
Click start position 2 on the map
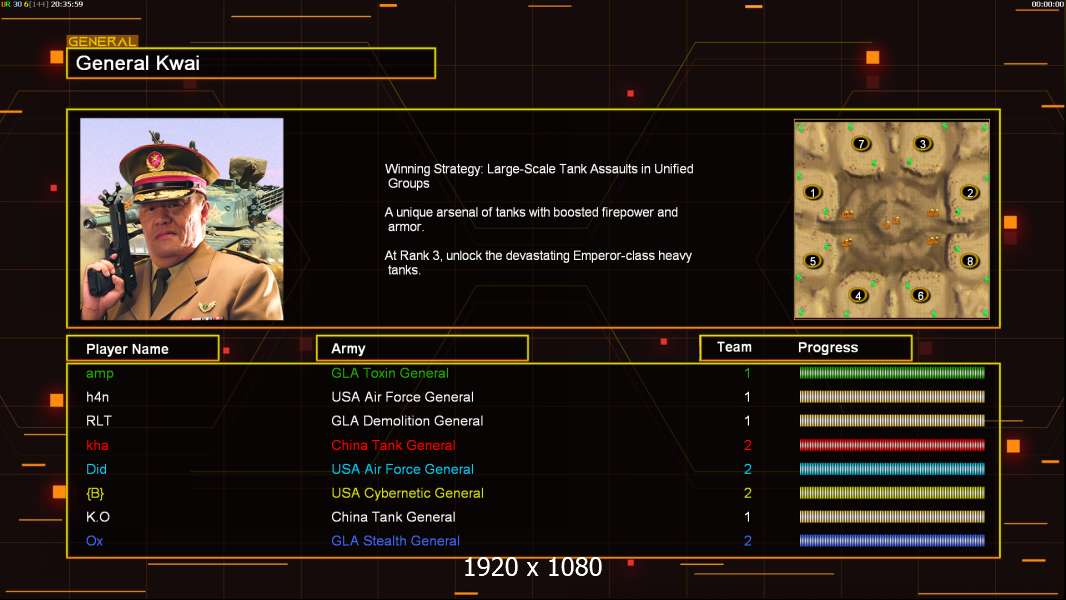point(970,192)
